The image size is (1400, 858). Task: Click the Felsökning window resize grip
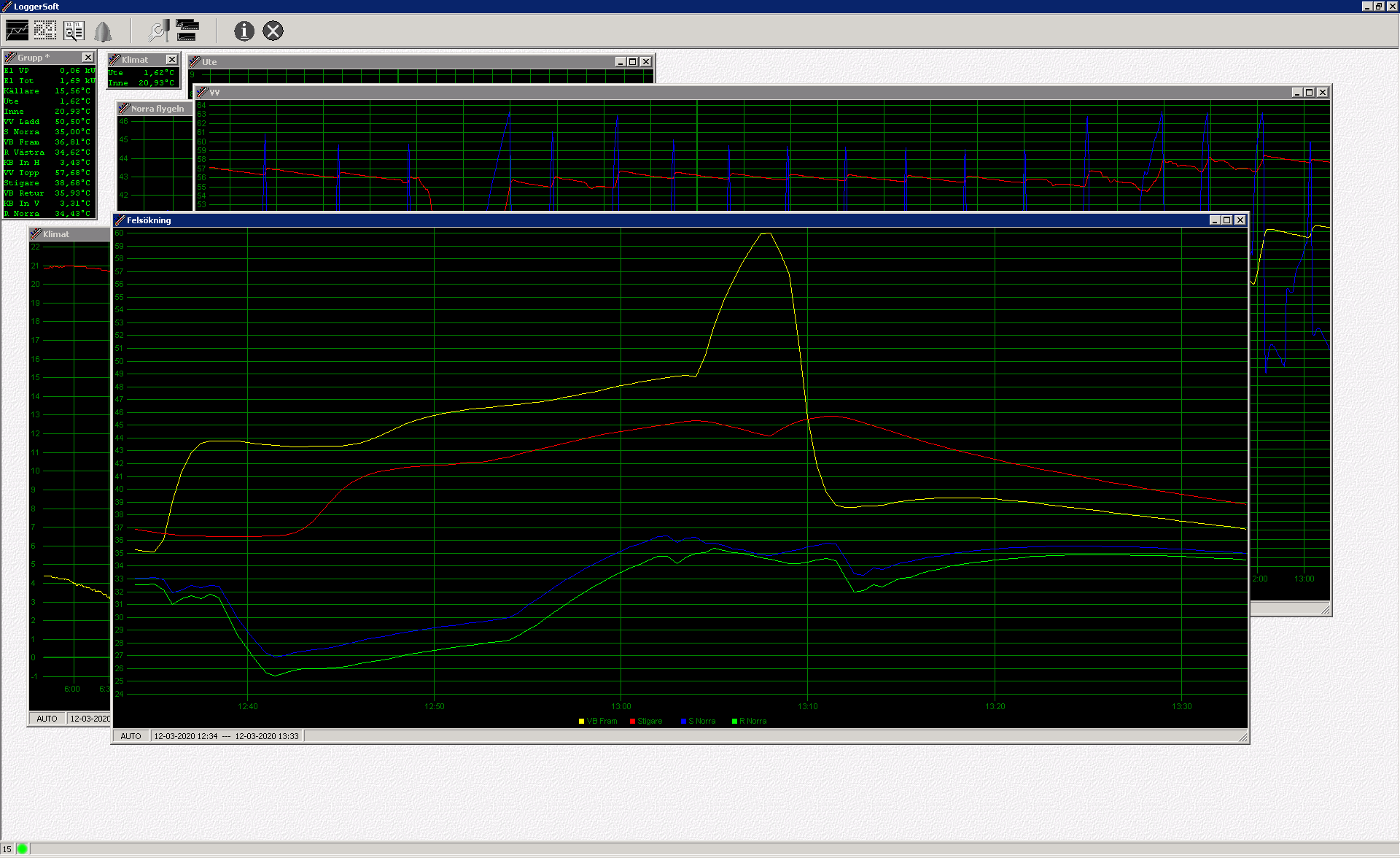coord(1243,738)
